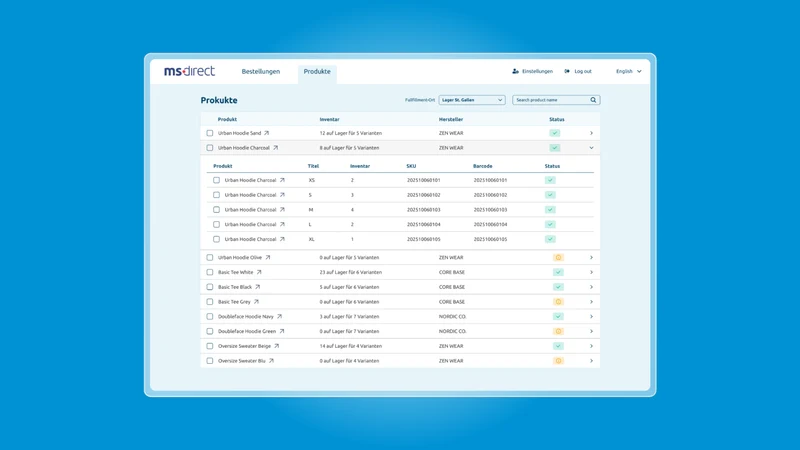Click '23 auf Lager für 6 Varianten'
The image size is (800, 450).
[x=351, y=272]
